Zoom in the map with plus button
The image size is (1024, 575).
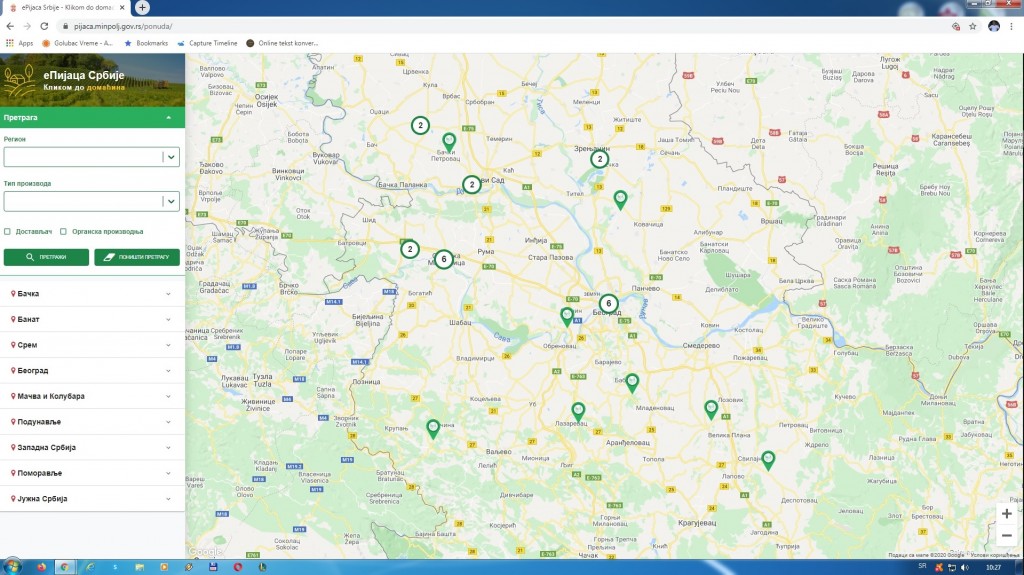(1006, 514)
